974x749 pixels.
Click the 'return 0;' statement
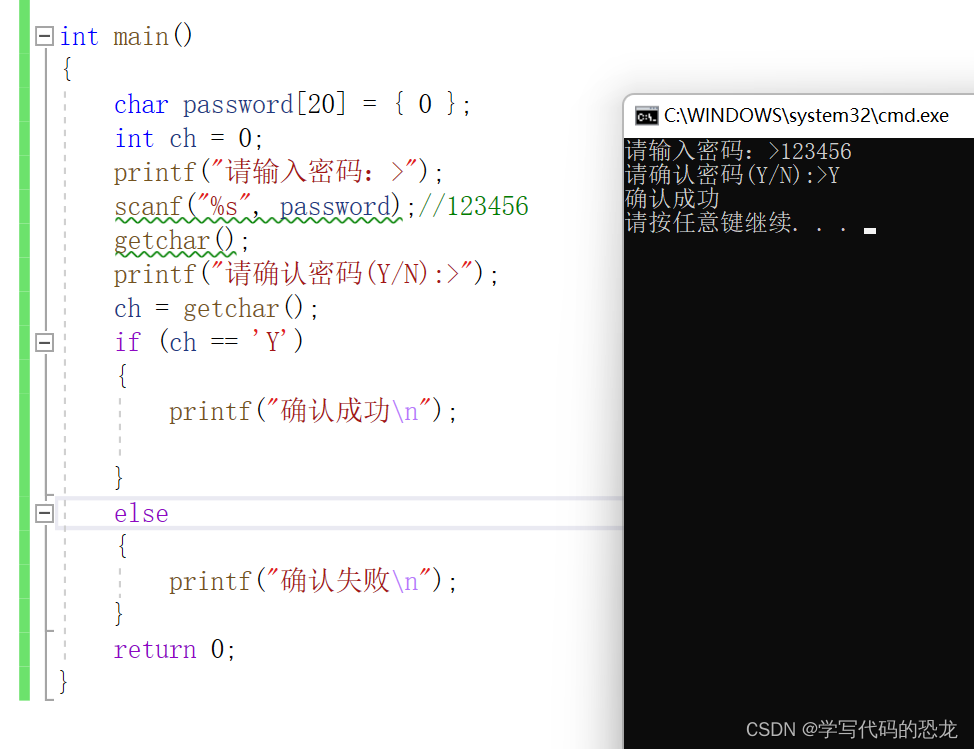[175, 650]
